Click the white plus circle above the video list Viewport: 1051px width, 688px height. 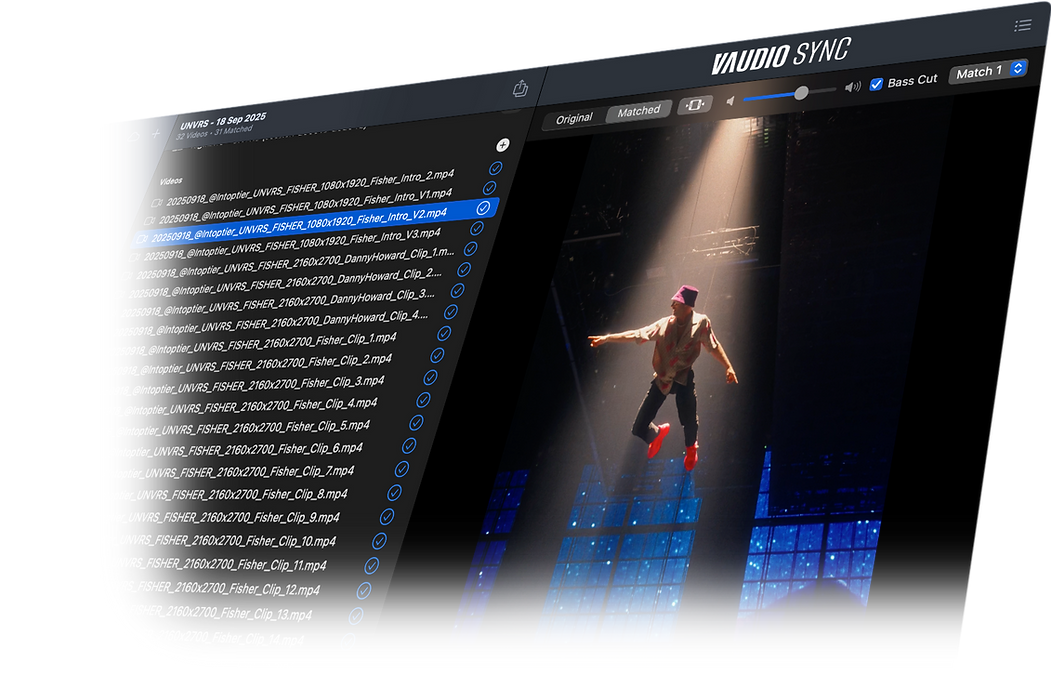click(503, 145)
